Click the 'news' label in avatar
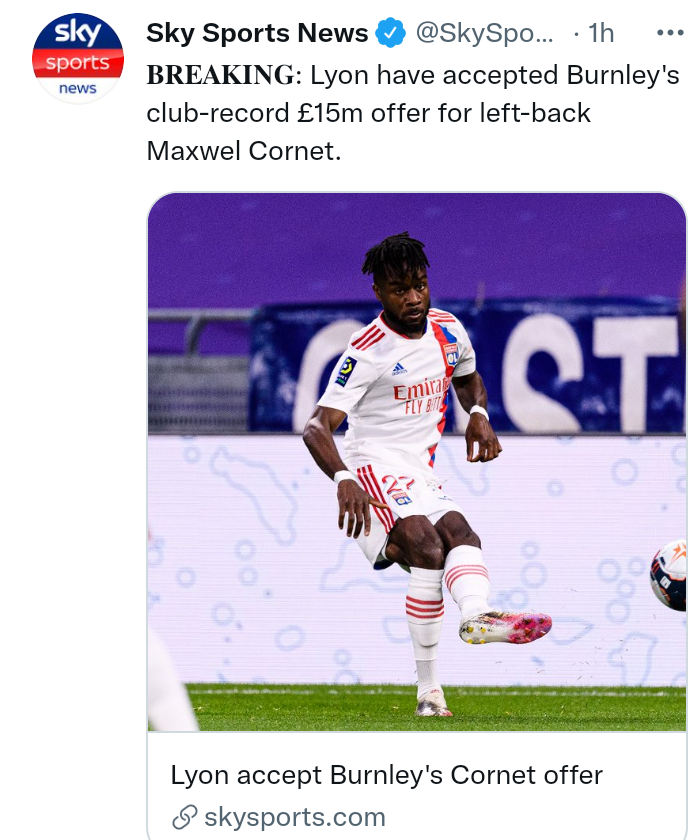 click(78, 88)
